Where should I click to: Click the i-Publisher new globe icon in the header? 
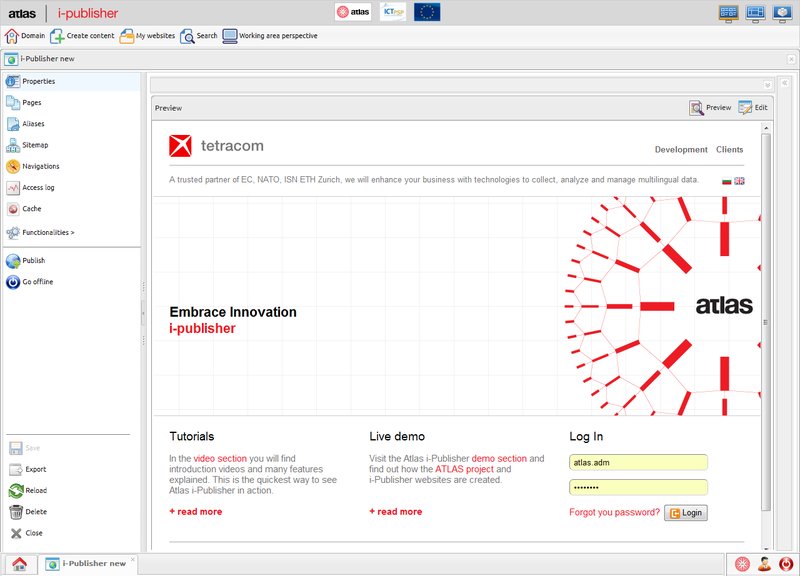click(11, 59)
